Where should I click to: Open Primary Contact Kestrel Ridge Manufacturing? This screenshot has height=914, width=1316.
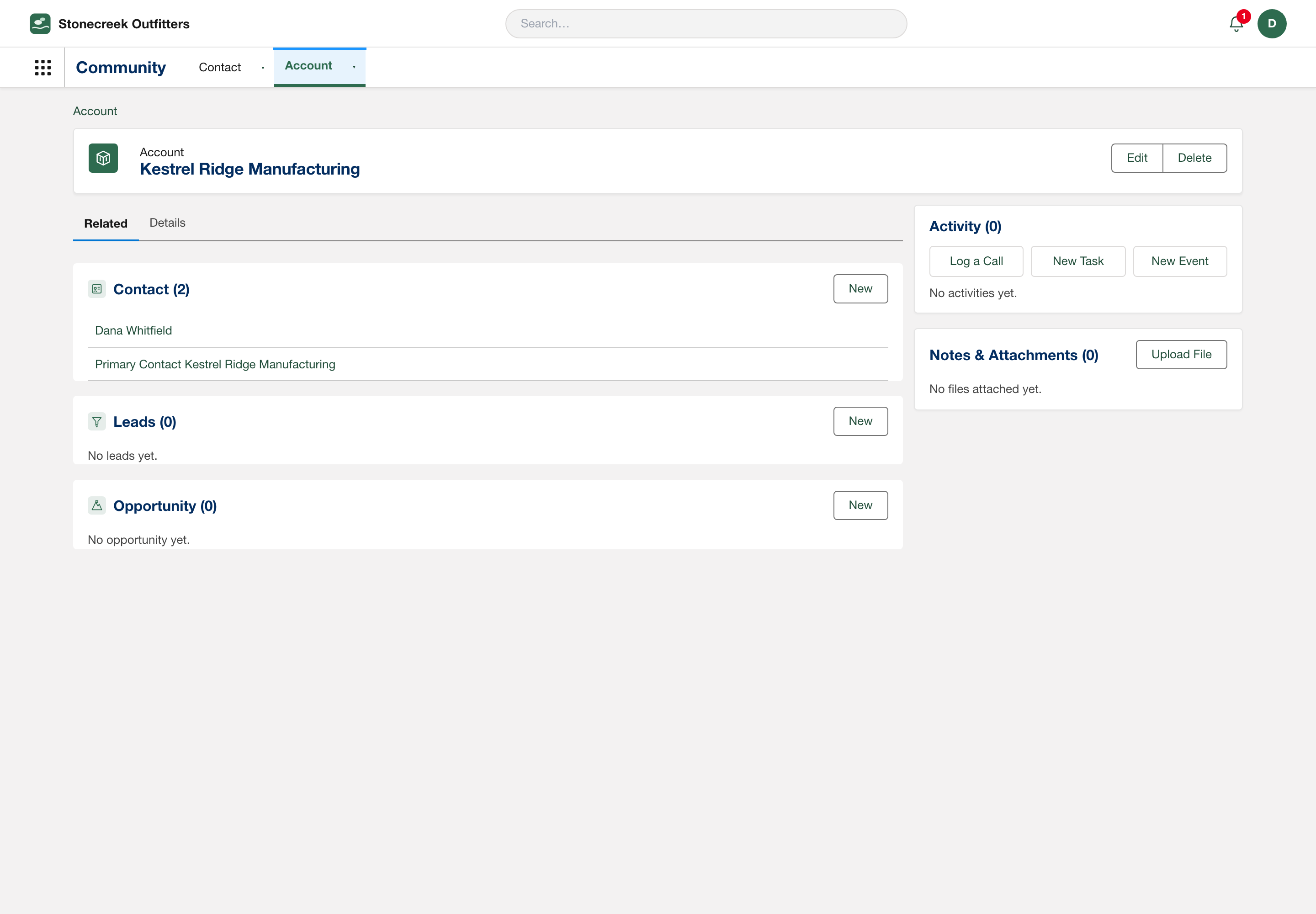click(215, 364)
